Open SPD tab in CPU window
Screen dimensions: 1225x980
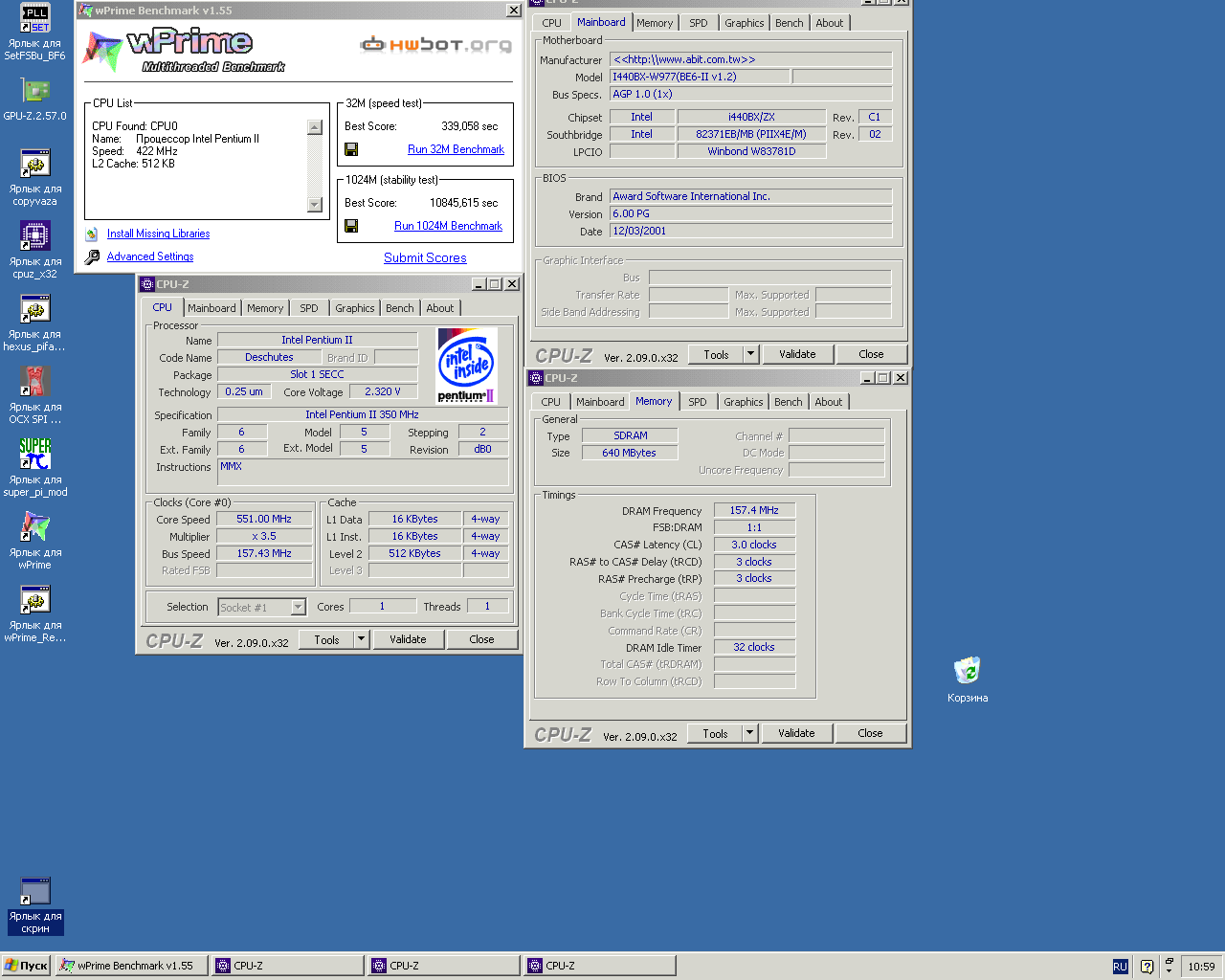[x=308, y=308]
